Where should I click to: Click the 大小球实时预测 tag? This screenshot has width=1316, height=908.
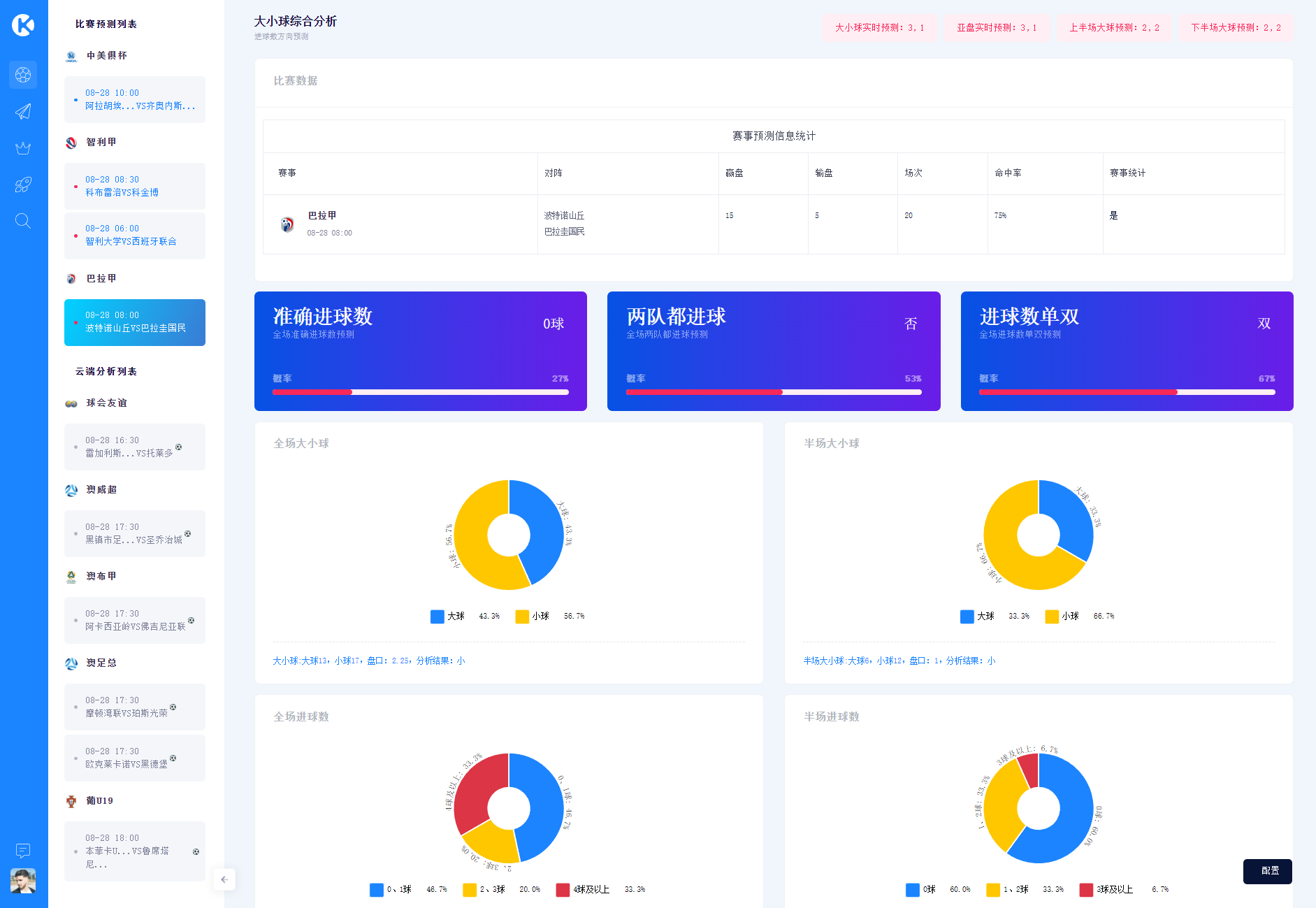879,28
